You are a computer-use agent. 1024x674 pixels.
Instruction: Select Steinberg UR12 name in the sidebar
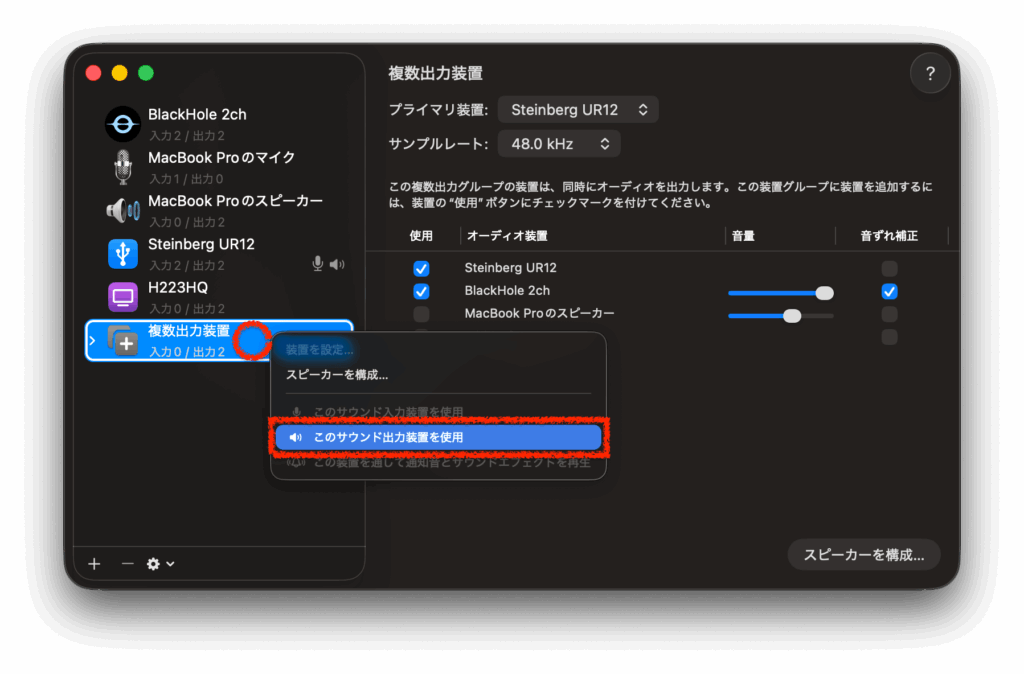pyautogui.click(x=201, y=244)
